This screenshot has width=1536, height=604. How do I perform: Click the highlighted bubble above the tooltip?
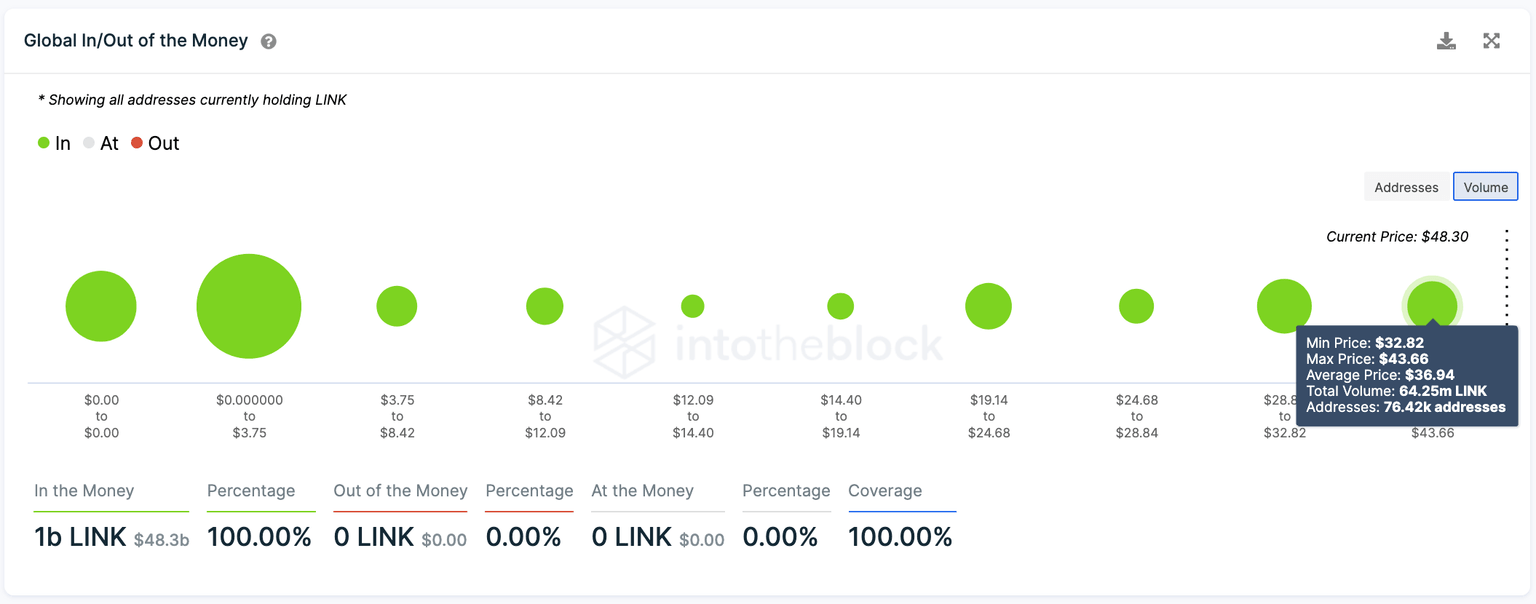(1432, 302)
